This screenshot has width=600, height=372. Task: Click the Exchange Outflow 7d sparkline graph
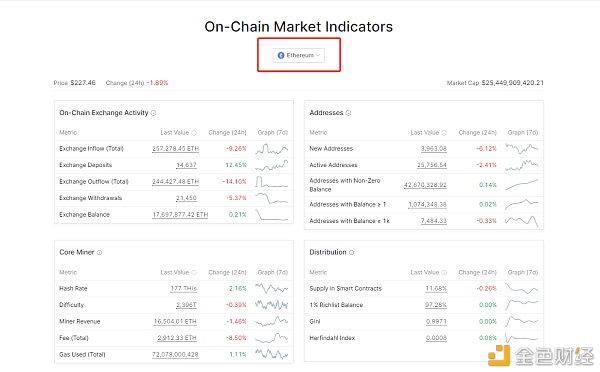pyautogui.click(x=272, y=181)
